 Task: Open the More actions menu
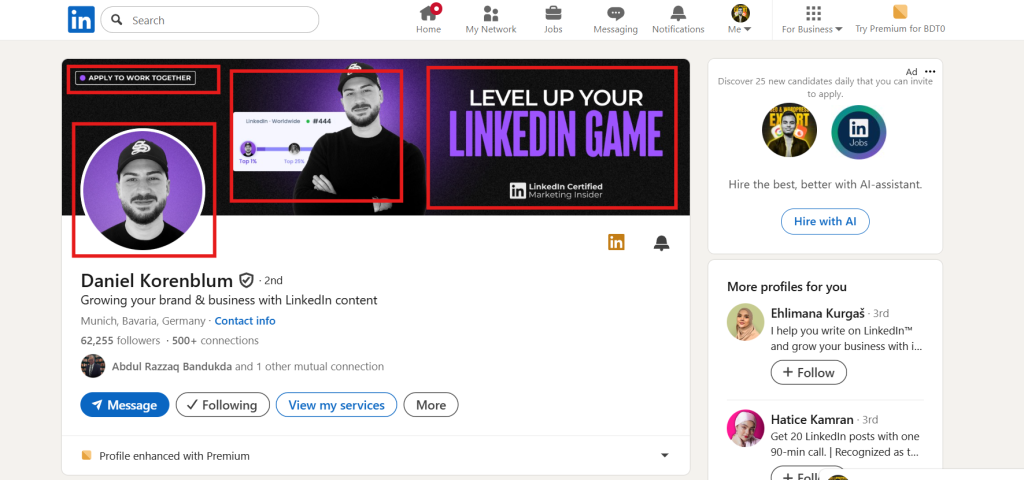click(x=431, y=405)
